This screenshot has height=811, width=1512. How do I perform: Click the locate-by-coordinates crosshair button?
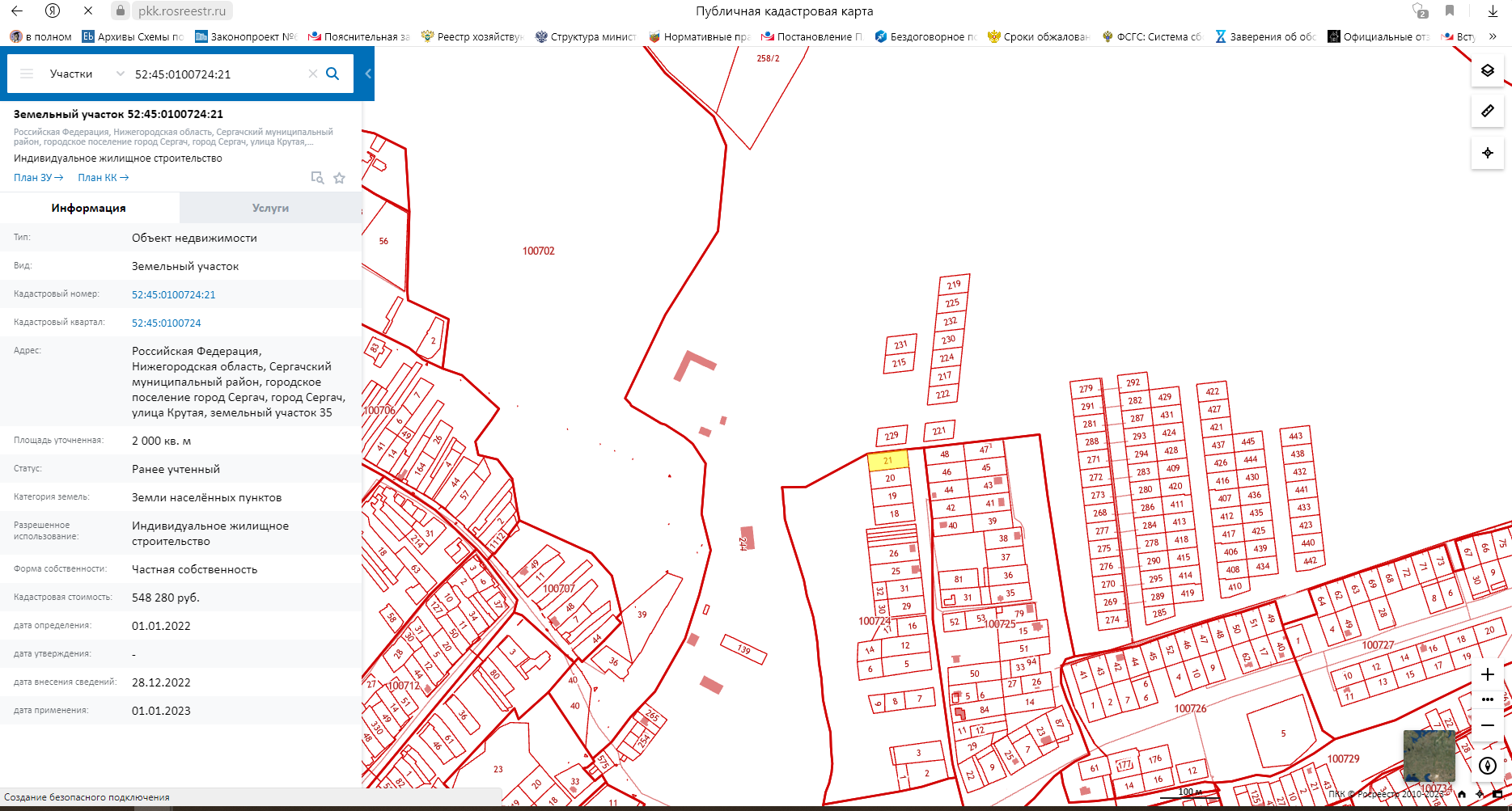[1487, 153]
